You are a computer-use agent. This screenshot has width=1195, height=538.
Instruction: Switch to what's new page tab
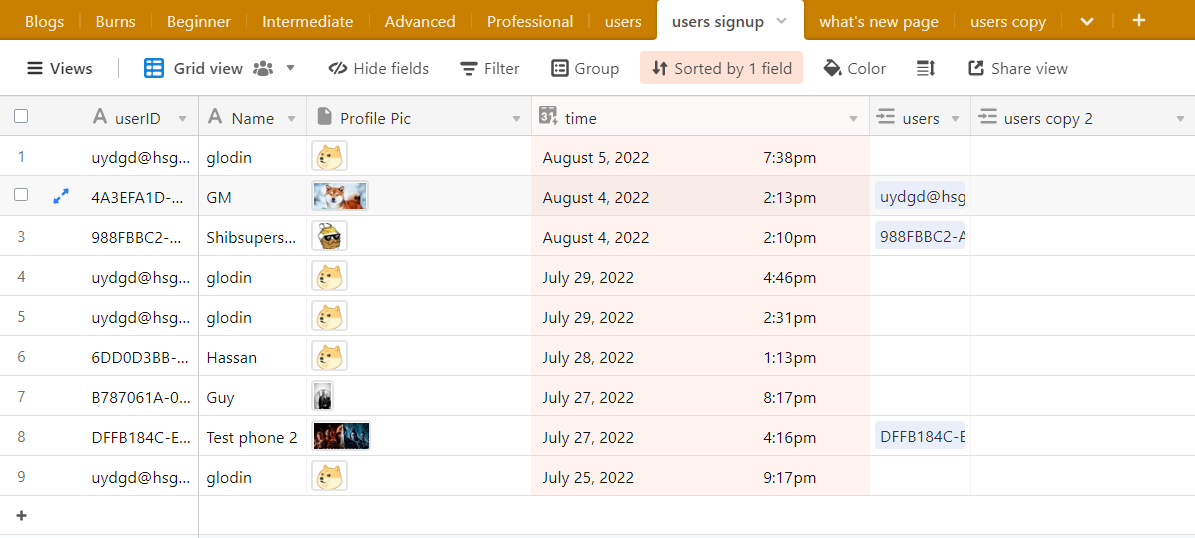pyautogui.click(x=879, y=22)
